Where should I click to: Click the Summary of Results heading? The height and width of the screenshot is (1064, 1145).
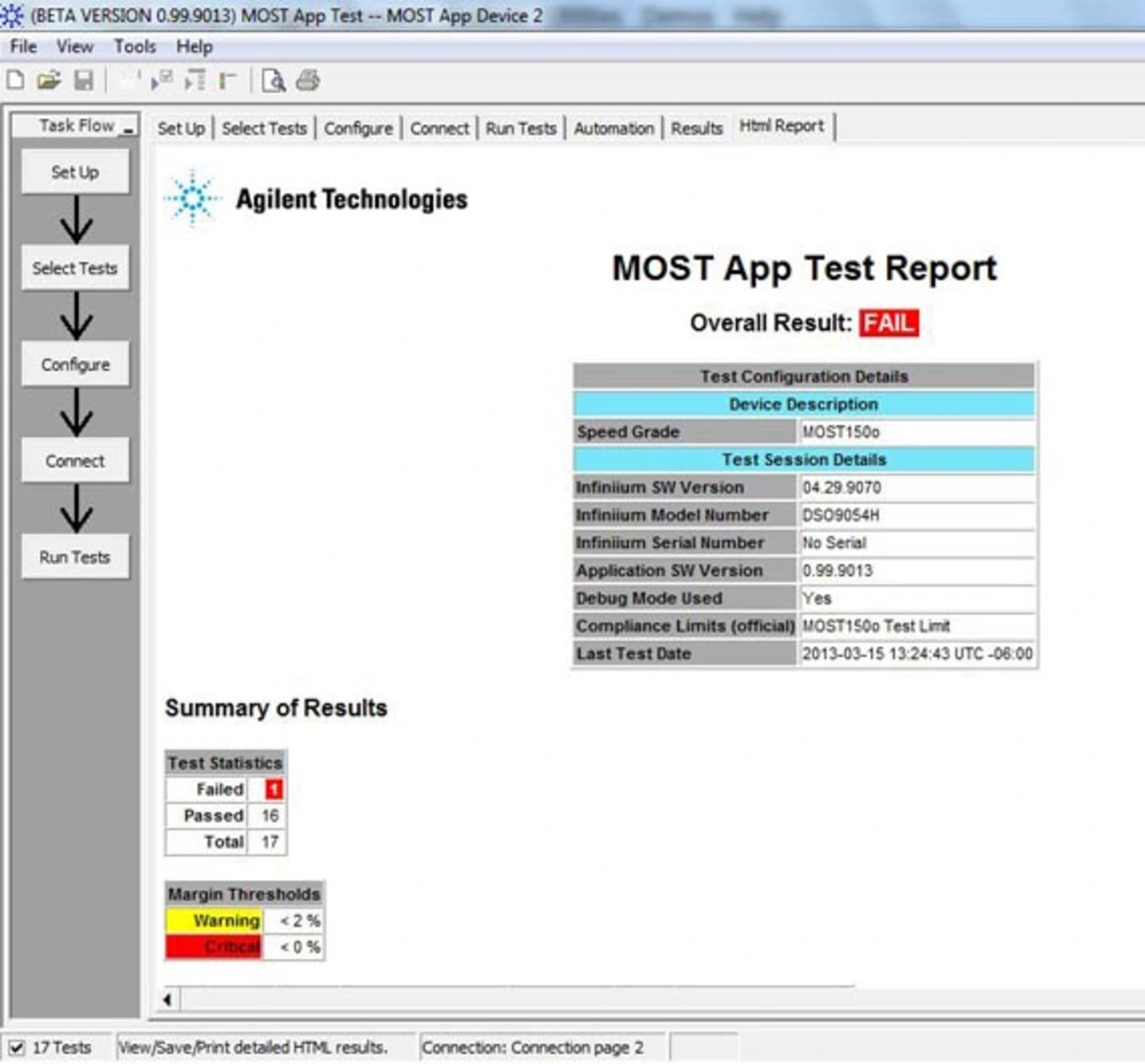(276, 708)
